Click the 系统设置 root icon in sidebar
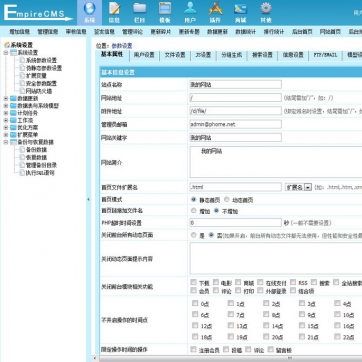Viewport: 362px width, 362px height. click(x=7, y=45)
